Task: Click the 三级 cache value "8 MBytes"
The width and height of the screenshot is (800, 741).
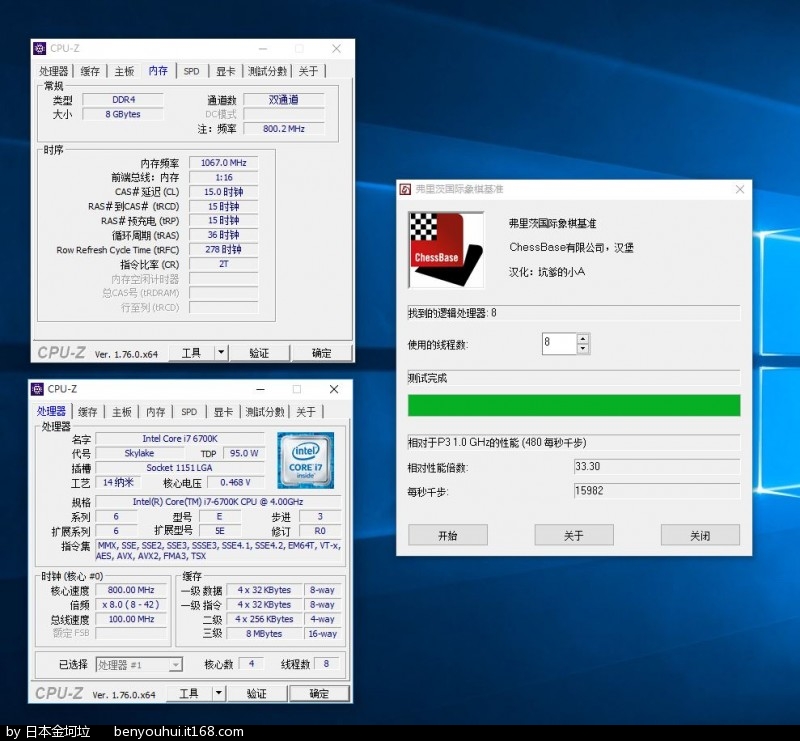Action: point(264,633)
